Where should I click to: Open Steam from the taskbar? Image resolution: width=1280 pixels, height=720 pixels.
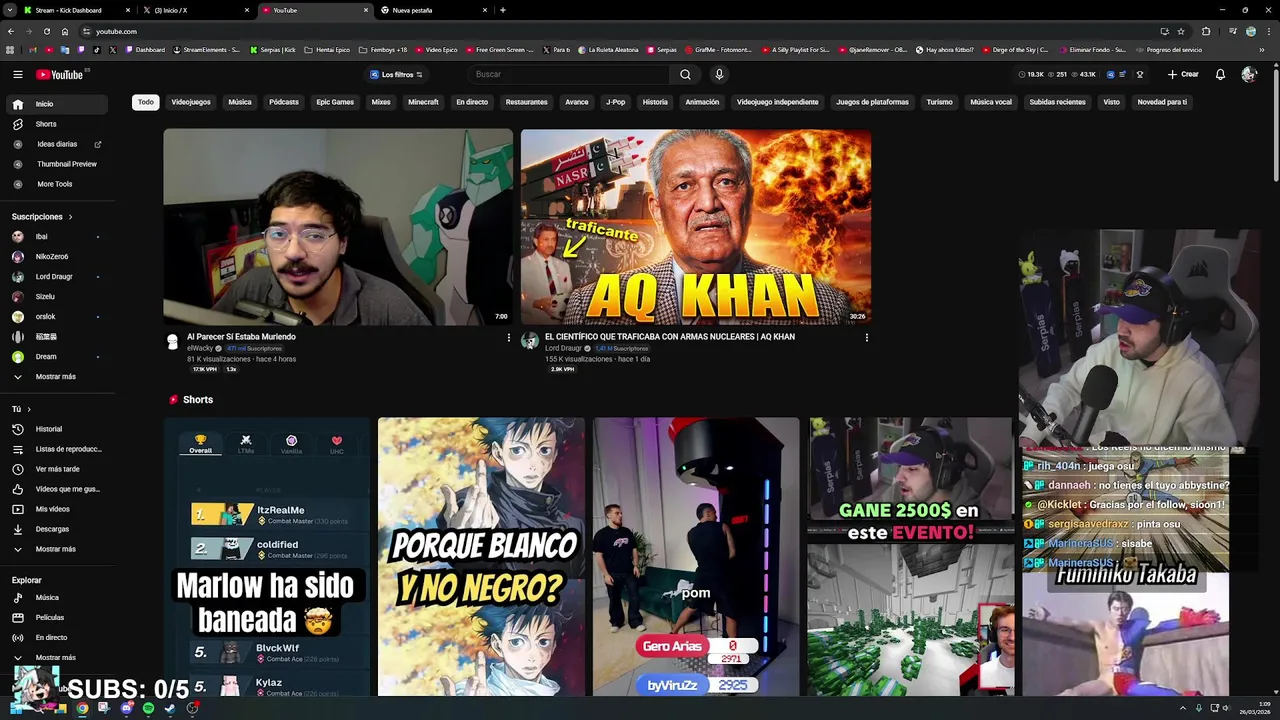tap(170, 708)
